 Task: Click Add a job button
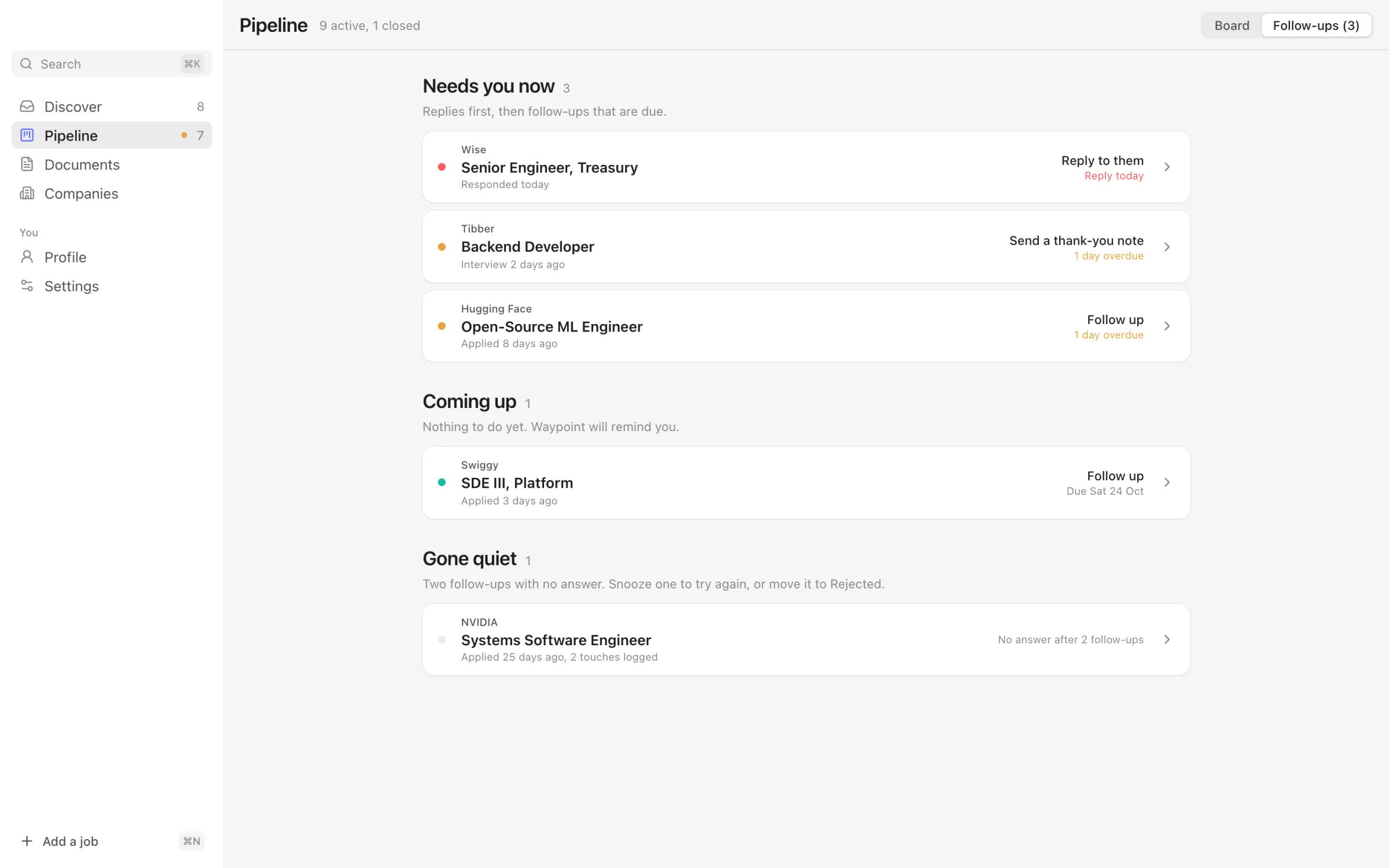click(112, 841)
